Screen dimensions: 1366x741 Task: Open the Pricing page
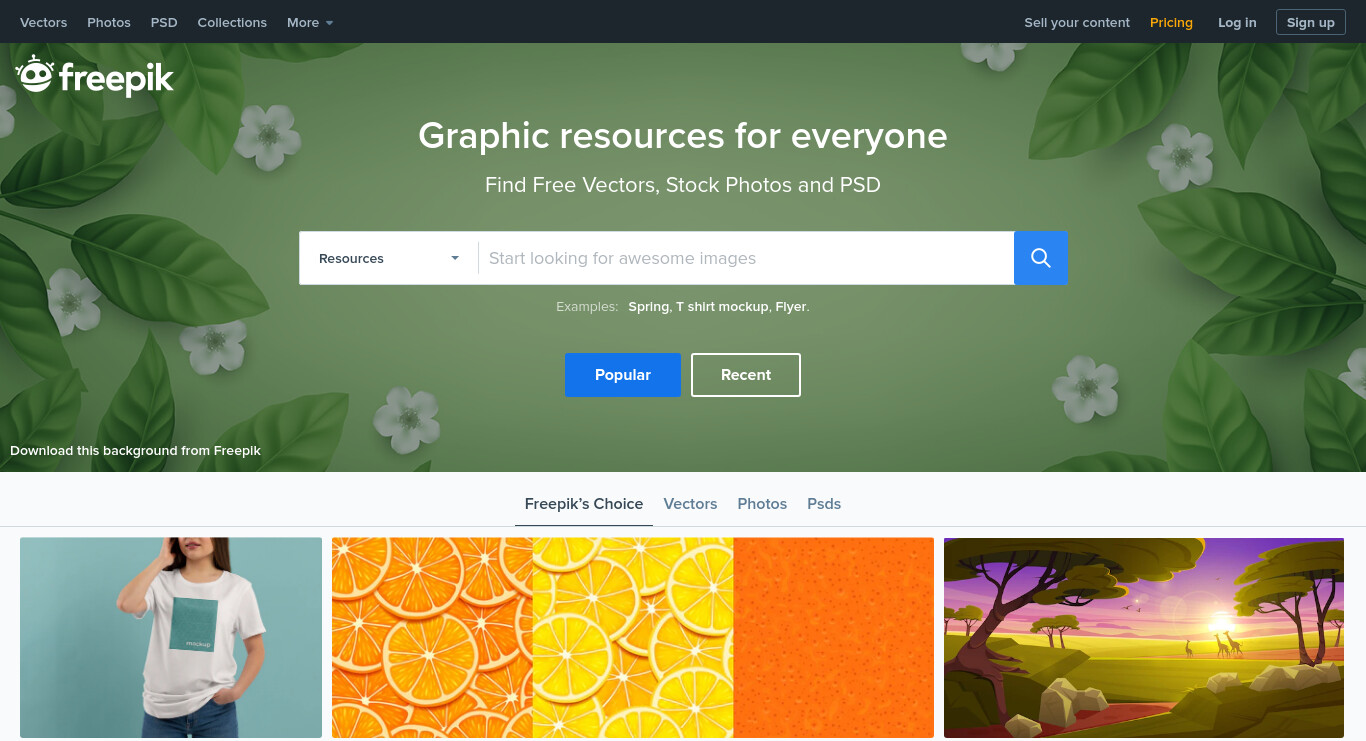click(x=1171, y=22)
